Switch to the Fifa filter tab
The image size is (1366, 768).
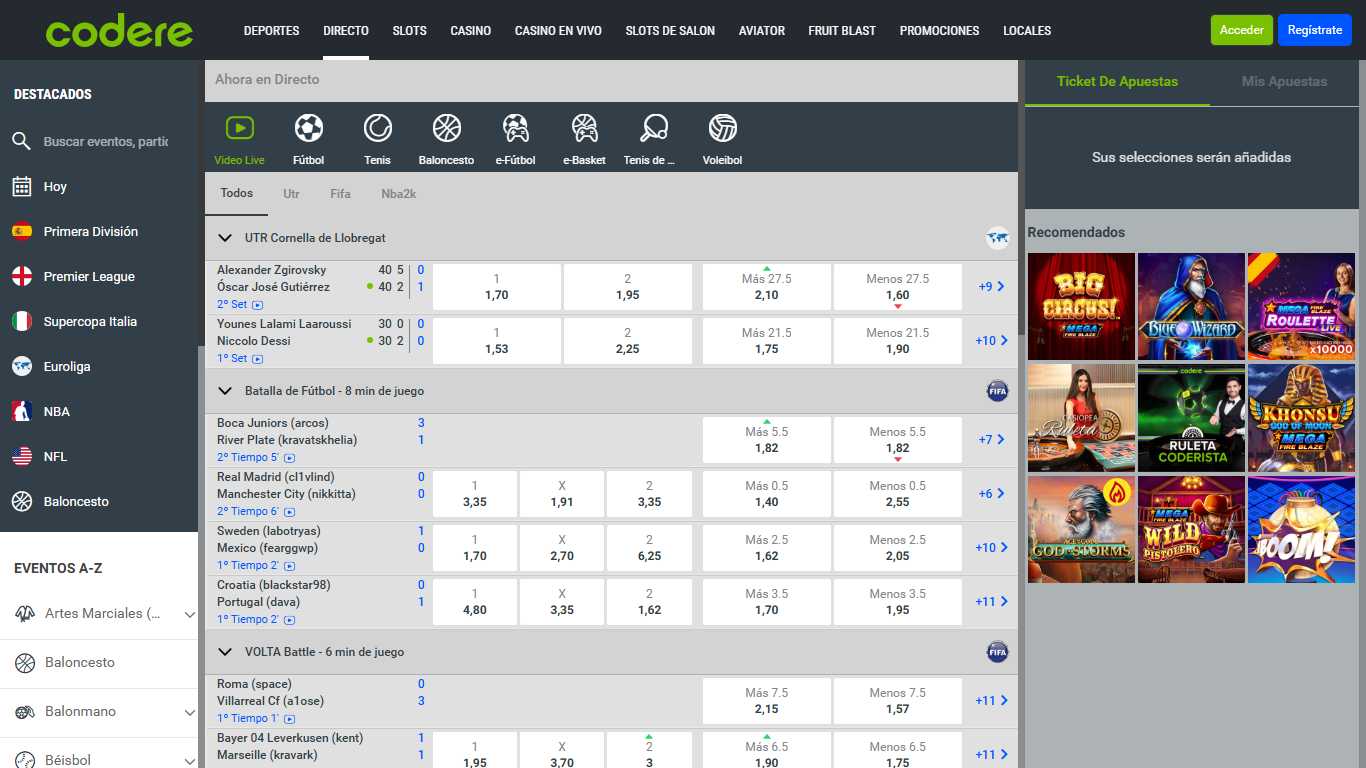340,194
